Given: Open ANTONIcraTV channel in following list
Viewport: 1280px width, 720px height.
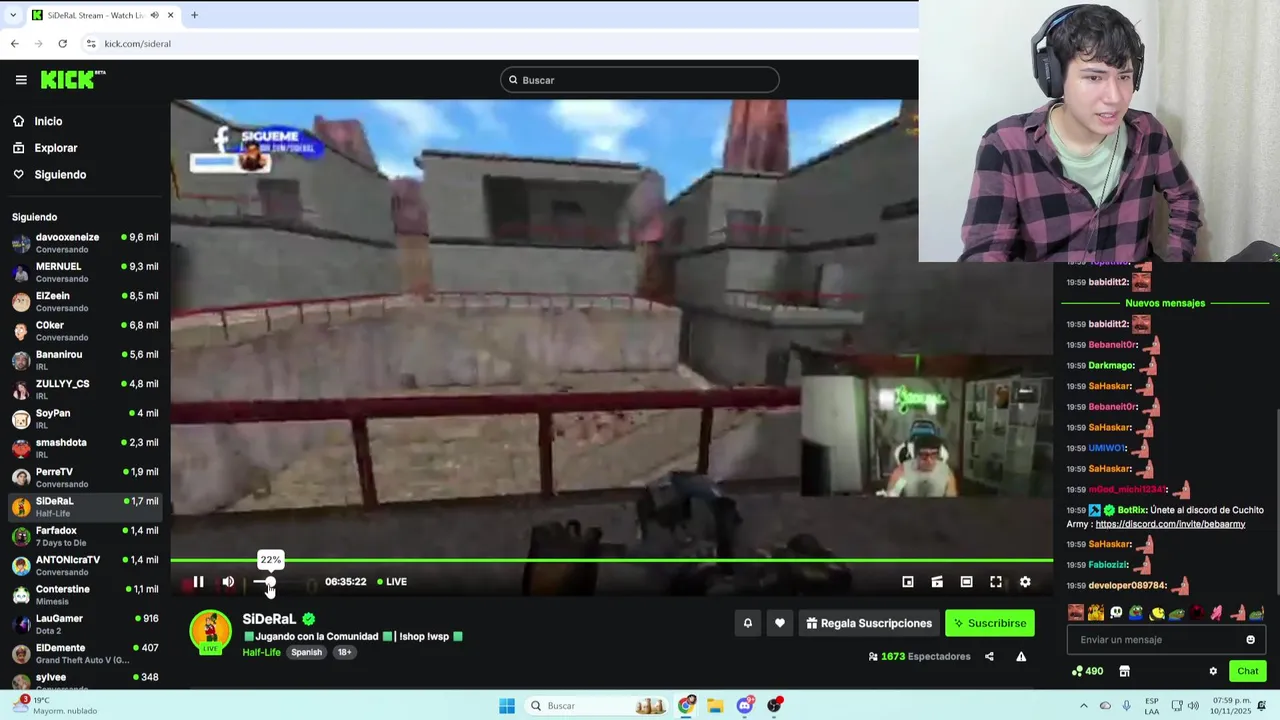Looking at the screenshot, I should pyautogui.click(x=85, y=566).
